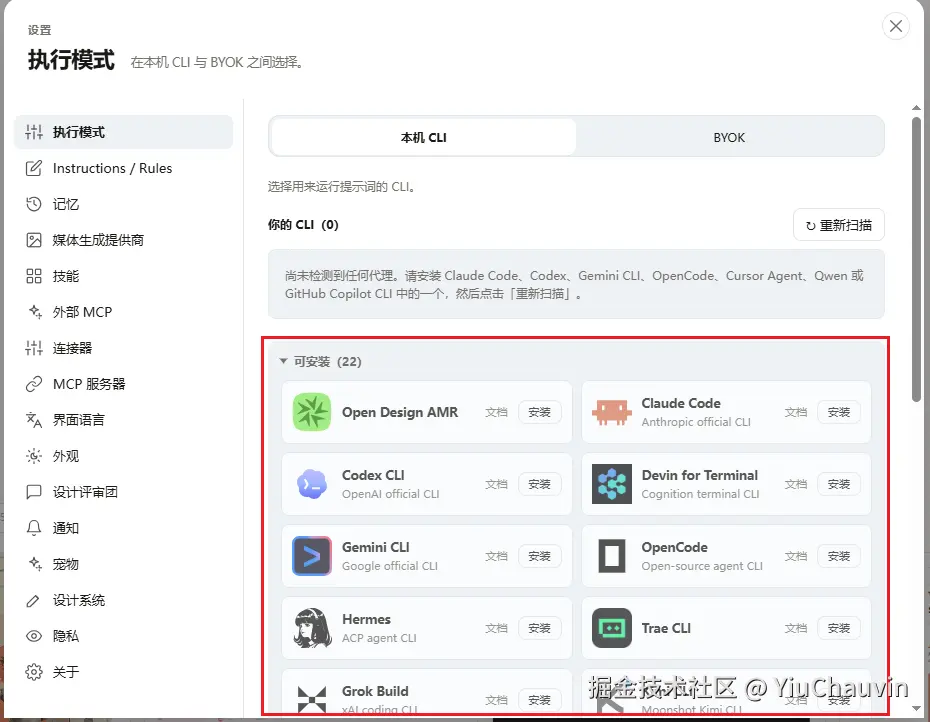Click the Claude Code pixel icon

(611, 412)
